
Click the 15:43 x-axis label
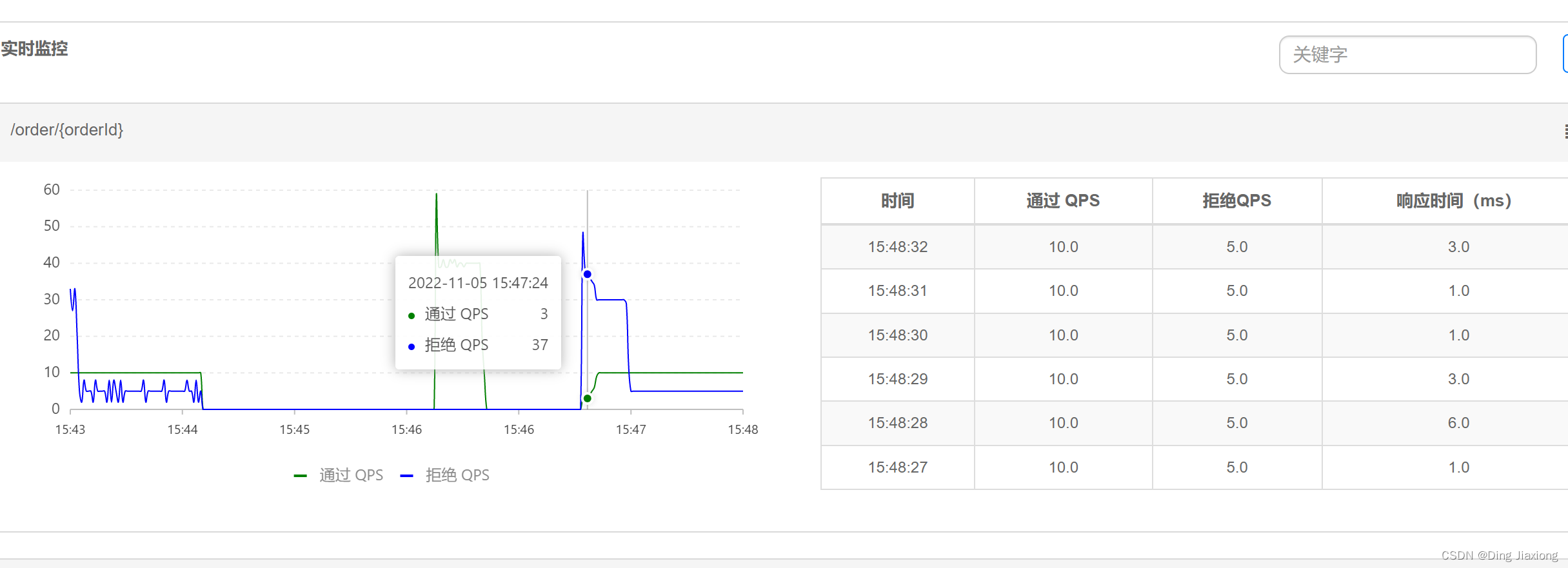click(70, 429)
